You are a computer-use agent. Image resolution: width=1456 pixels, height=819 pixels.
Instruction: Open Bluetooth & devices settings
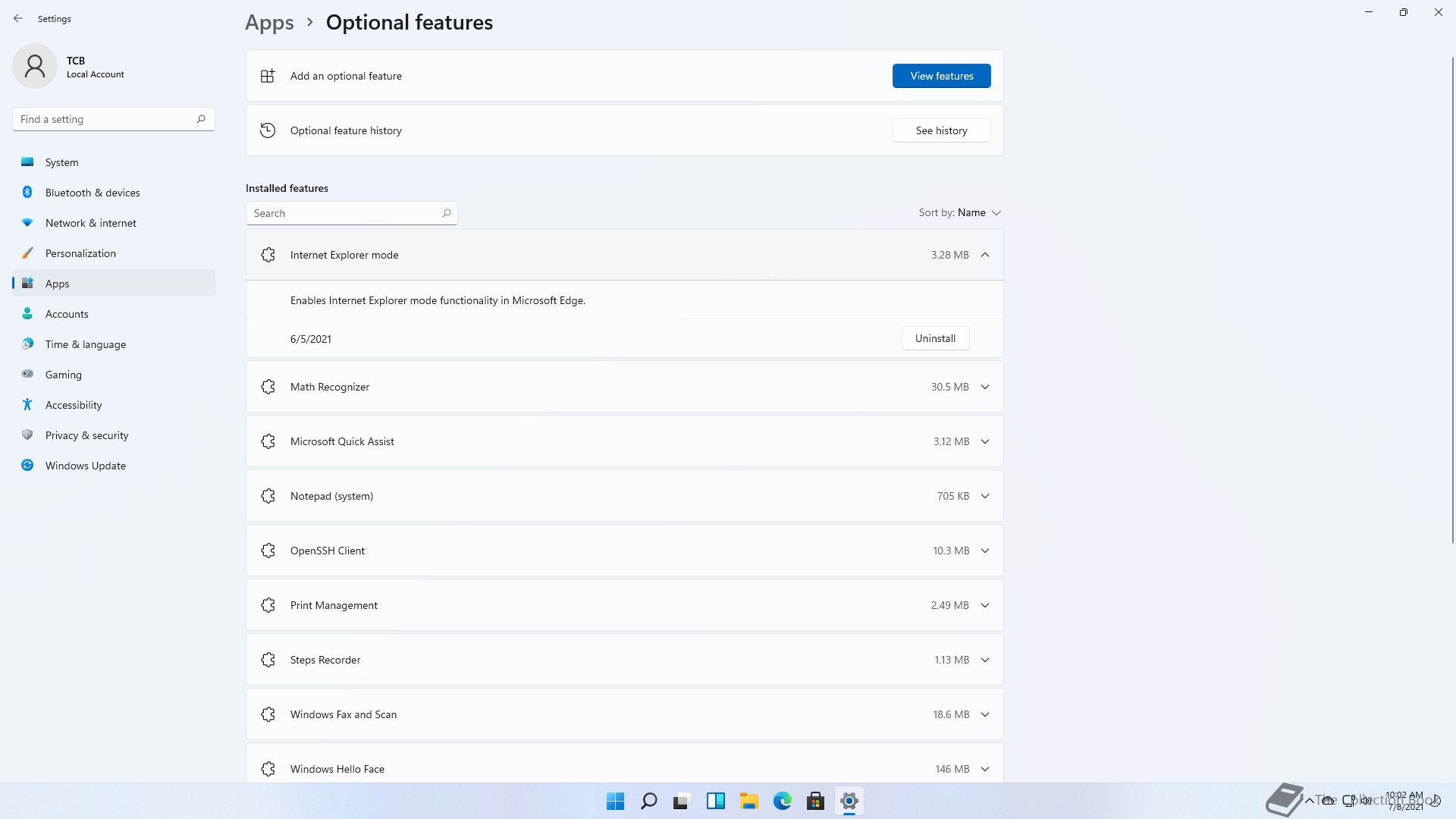tap(114, 193)
